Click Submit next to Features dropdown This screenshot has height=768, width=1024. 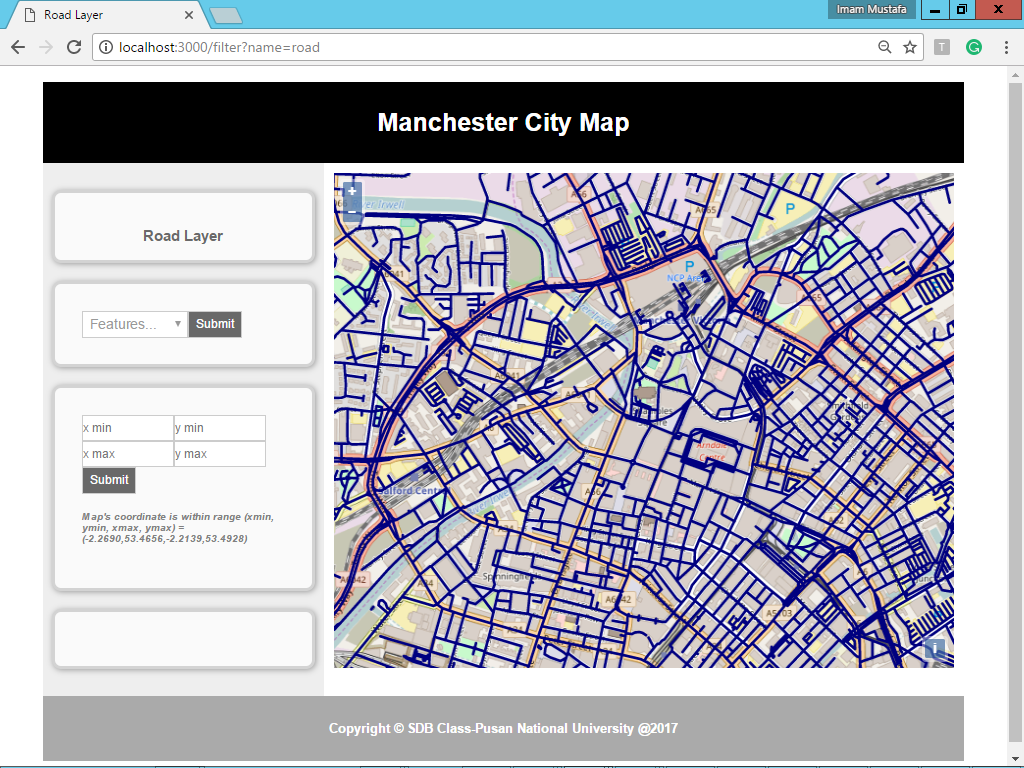click(215, 324)
